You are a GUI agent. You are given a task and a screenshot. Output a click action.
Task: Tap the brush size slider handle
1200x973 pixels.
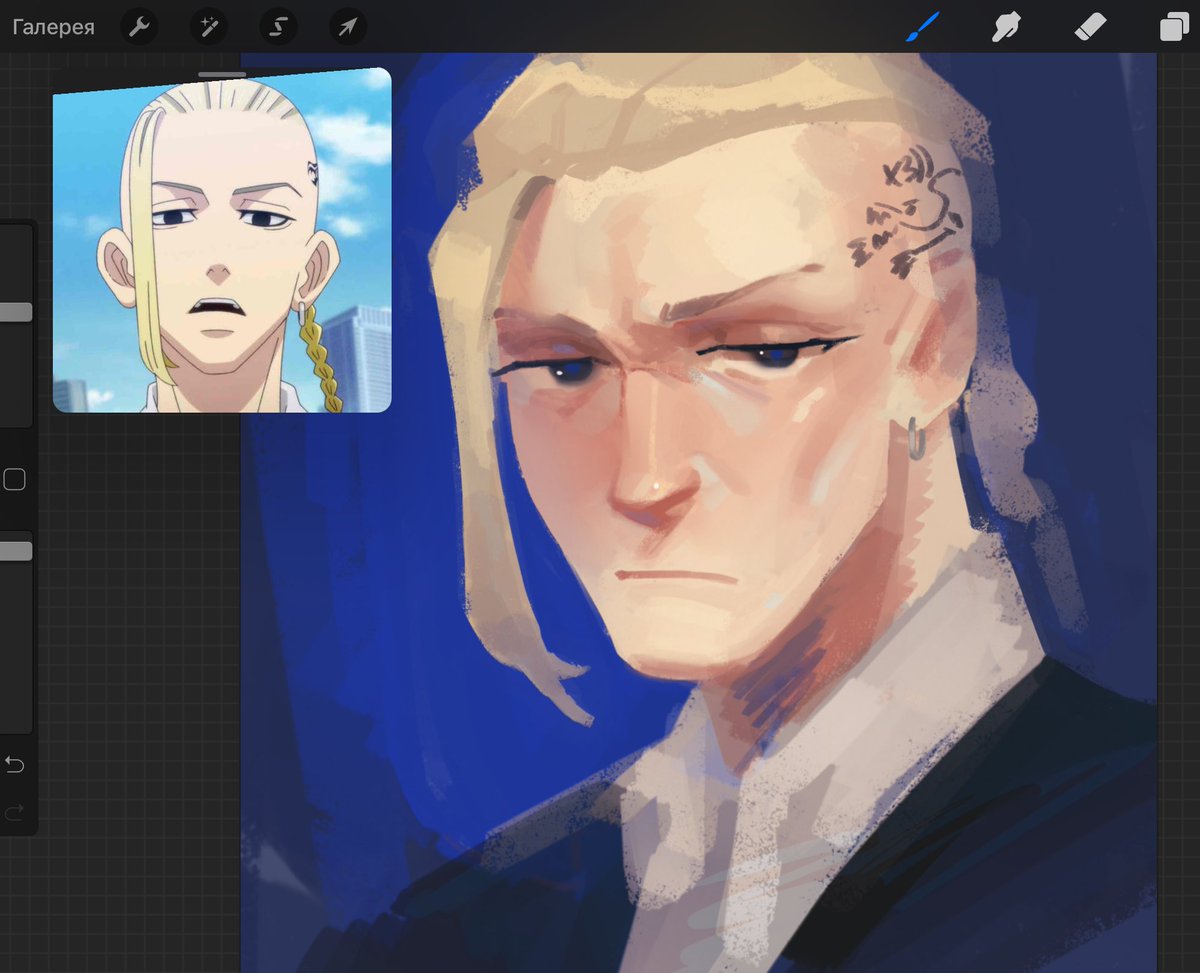point(16,312)
